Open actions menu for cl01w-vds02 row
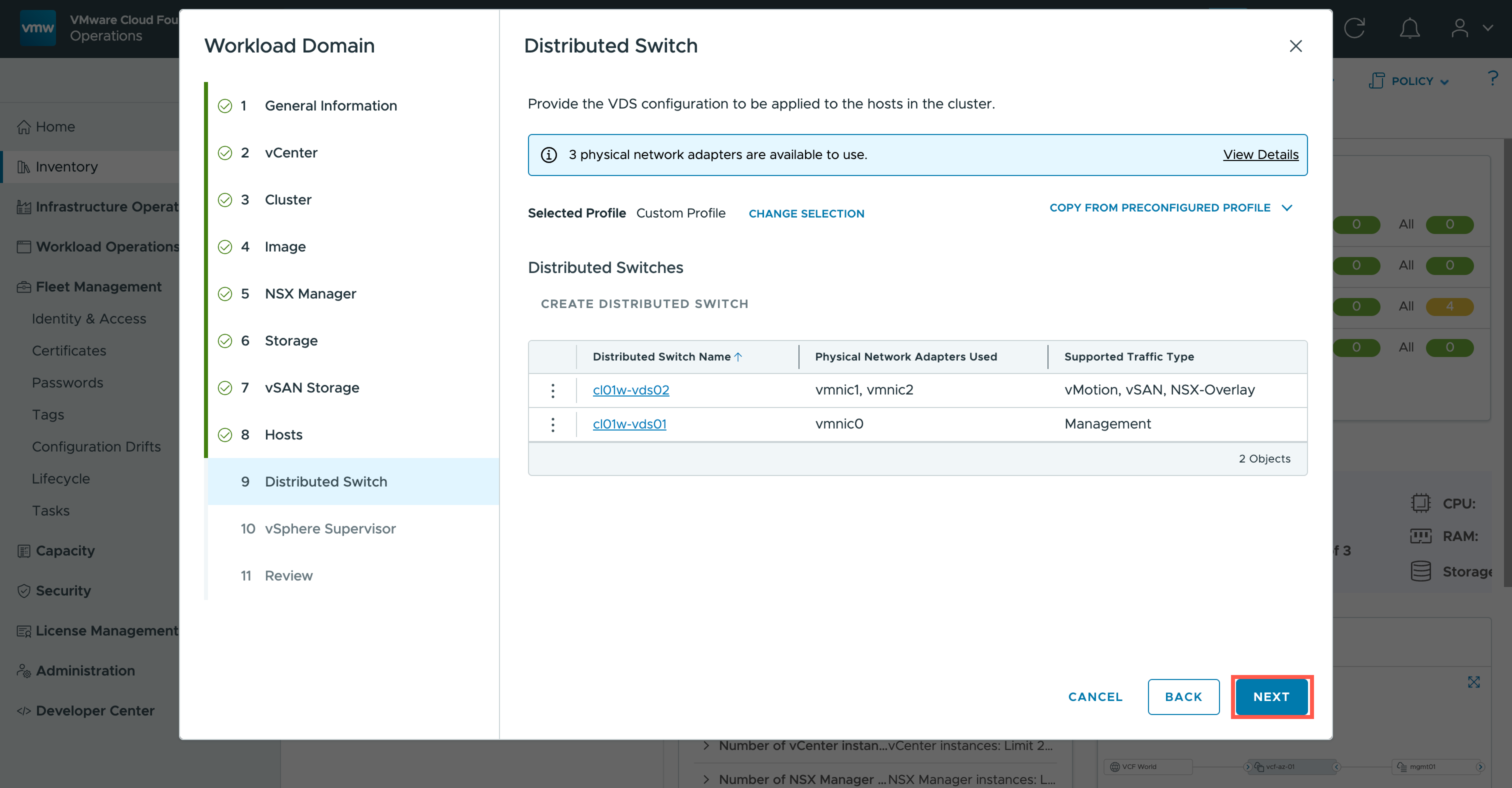Screen dimensions: 1512x788 click(x=552, y=390)
